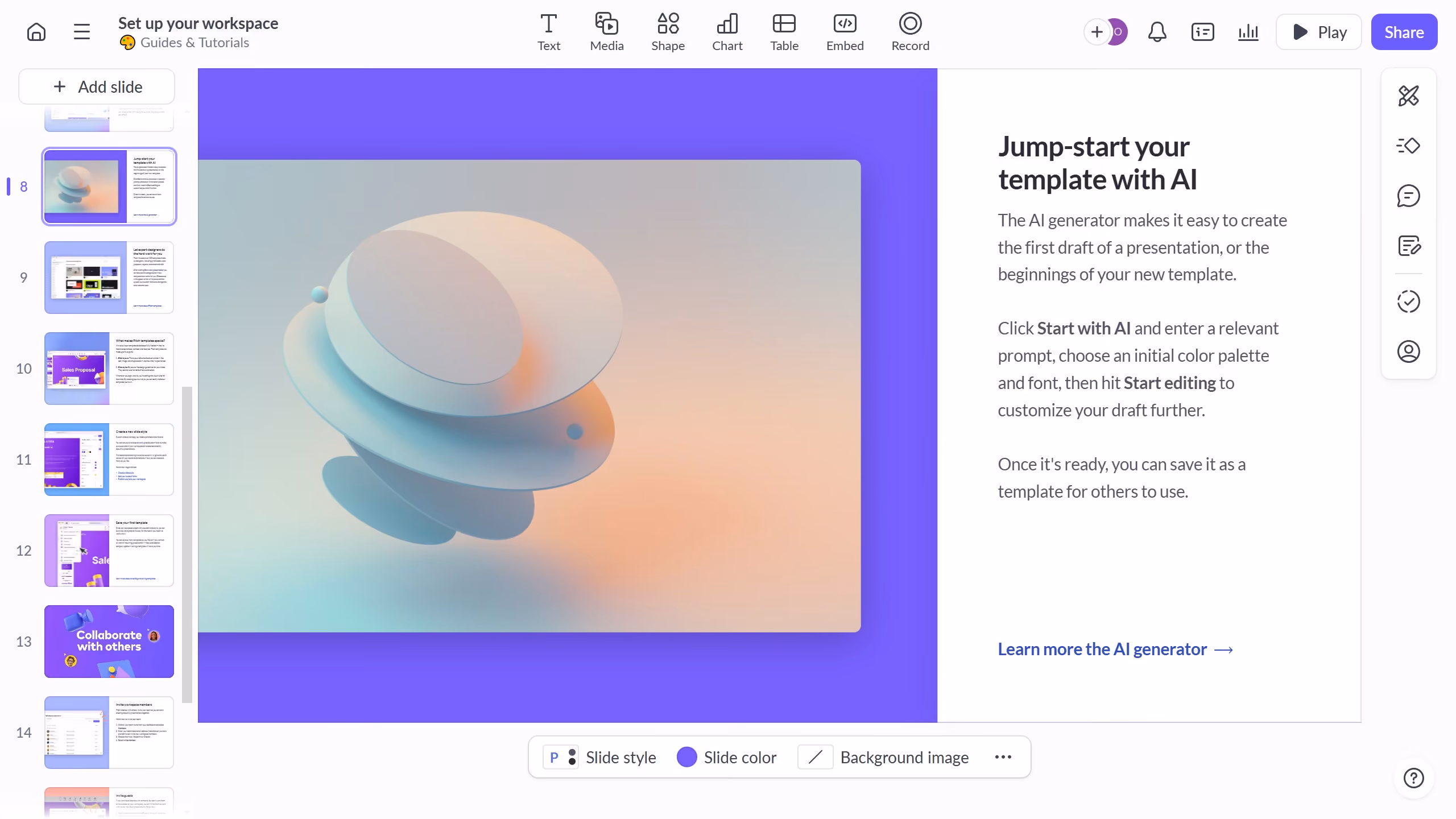Click paragraph starting The AI generator makes
This screenshot has height=819, width=1456.
click(x=1143, y=247)
